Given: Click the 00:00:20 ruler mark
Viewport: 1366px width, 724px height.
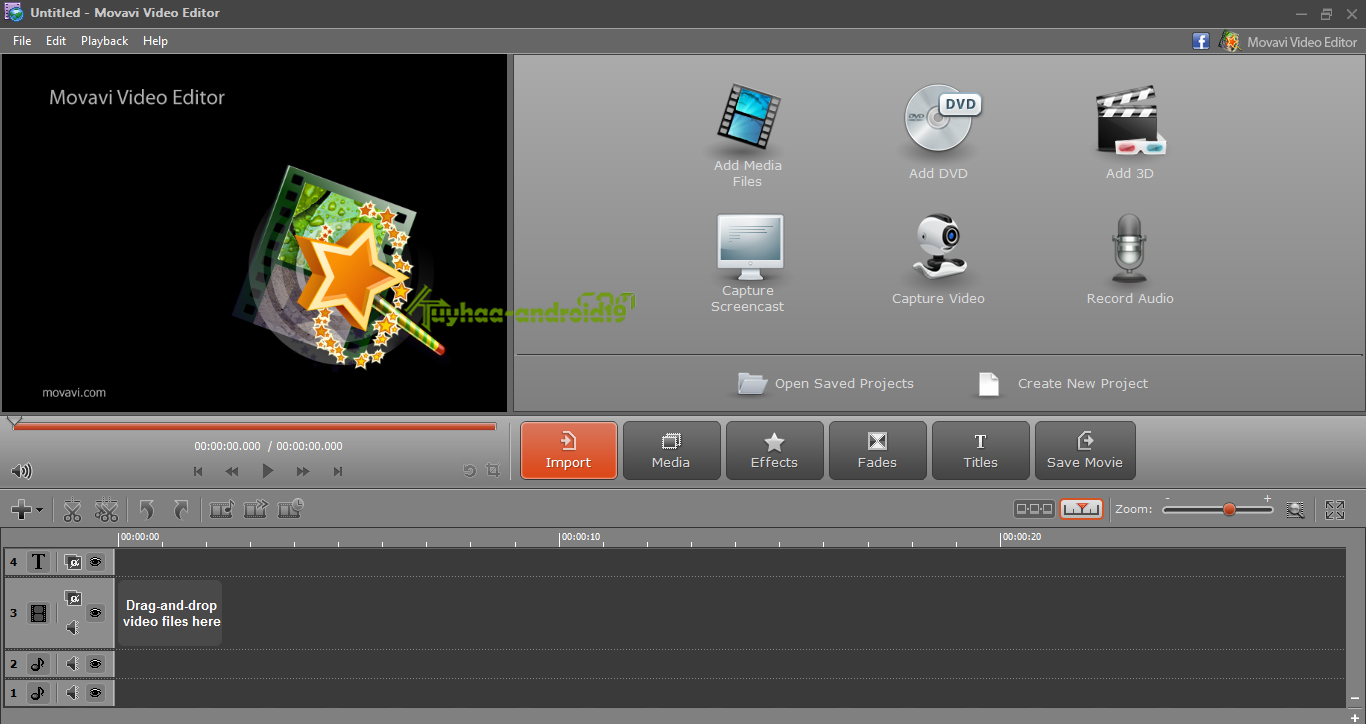Looking at the screenshot, I should point(1021,537).
